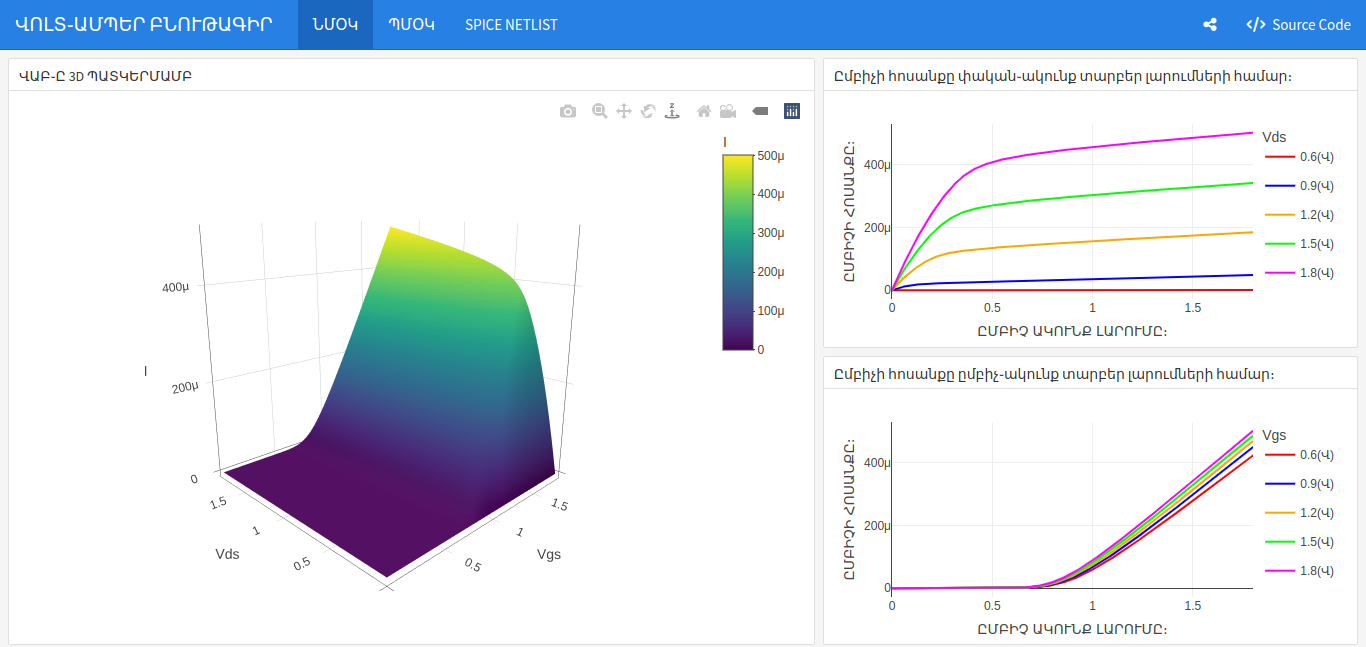This screenshot has width=1366, height=647.
Task: Reset camera to last saved view
Action: (x=728, y=111)
